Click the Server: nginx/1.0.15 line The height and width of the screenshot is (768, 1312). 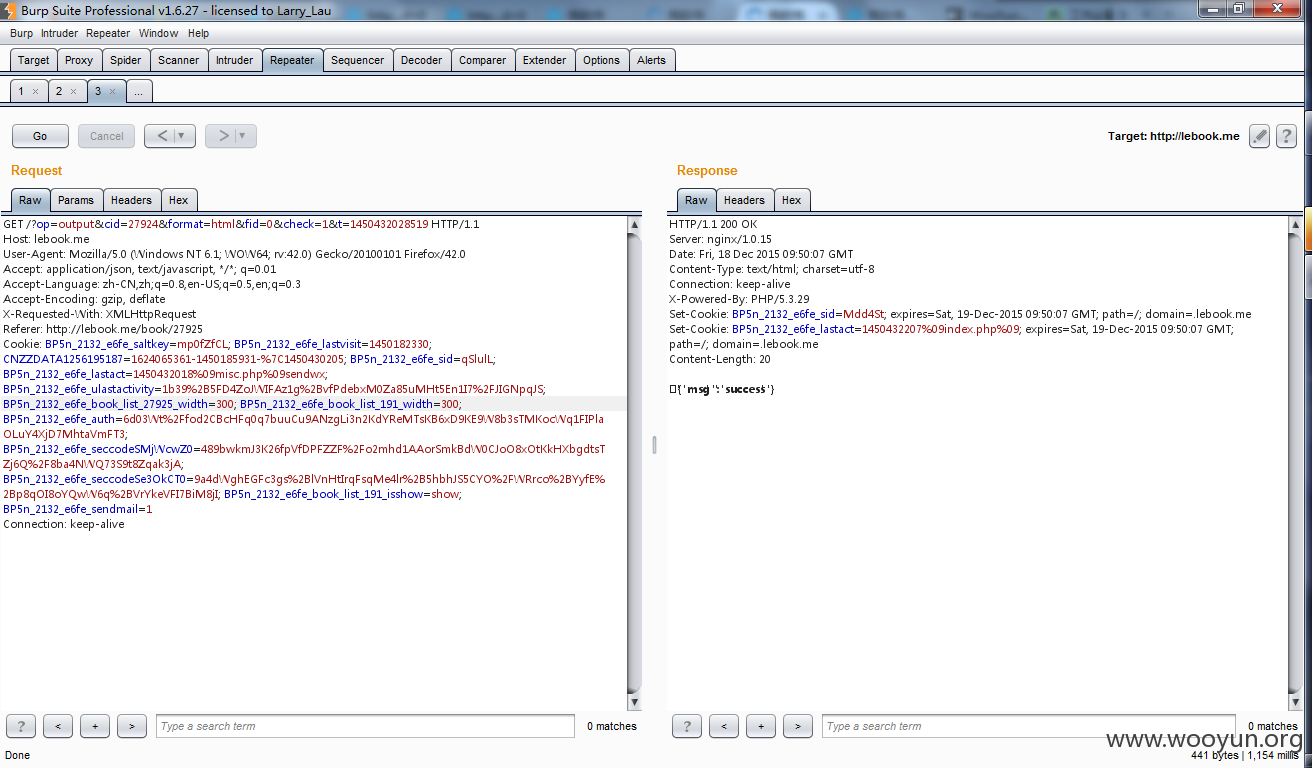tap(720, 239)
